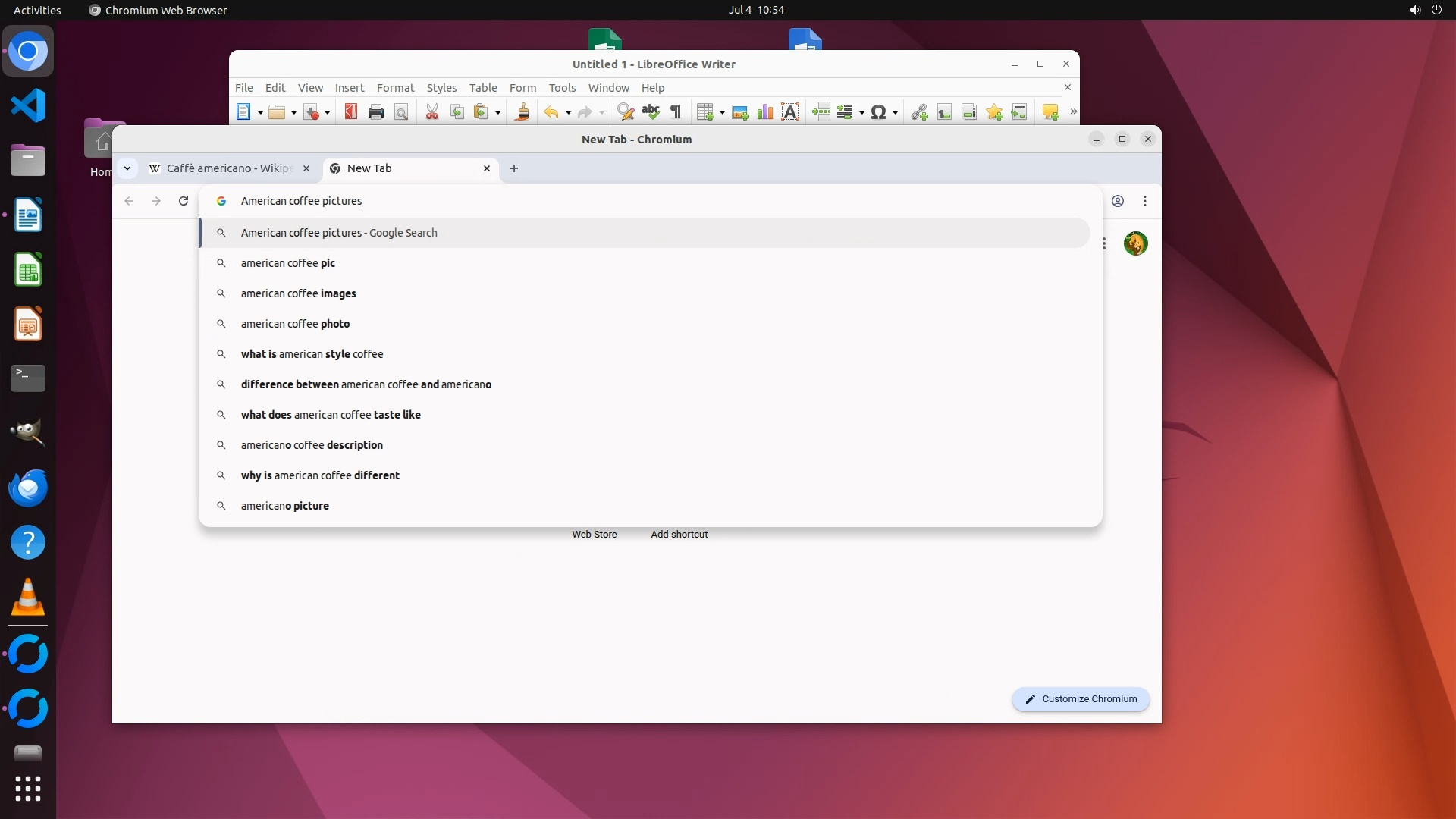Open Chromium three-dot menu
The width and height of the screenshot is (1456, 819).
point(1144,201)
